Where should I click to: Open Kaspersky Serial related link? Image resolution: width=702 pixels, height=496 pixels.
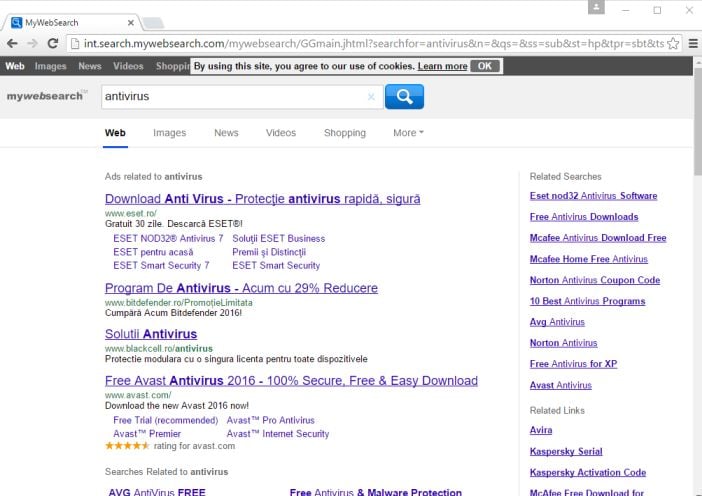click(566, 451)
